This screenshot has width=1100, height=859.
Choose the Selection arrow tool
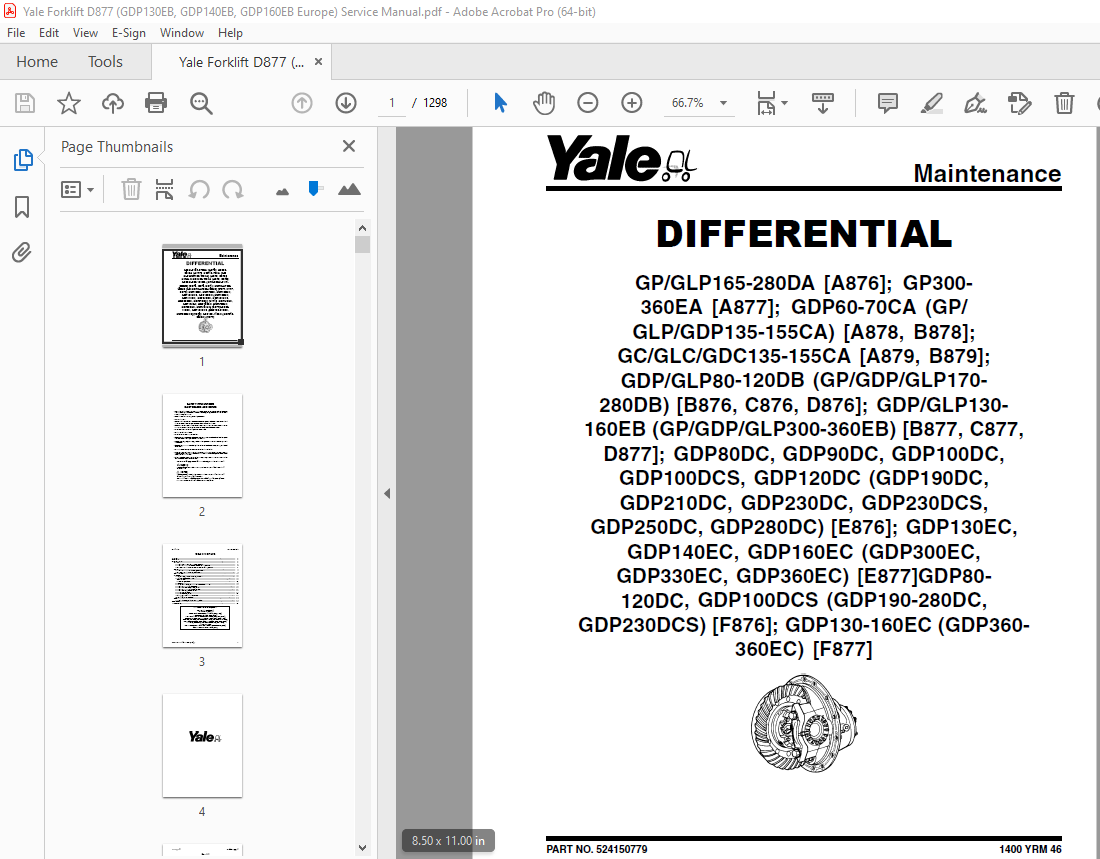point(500,103)
